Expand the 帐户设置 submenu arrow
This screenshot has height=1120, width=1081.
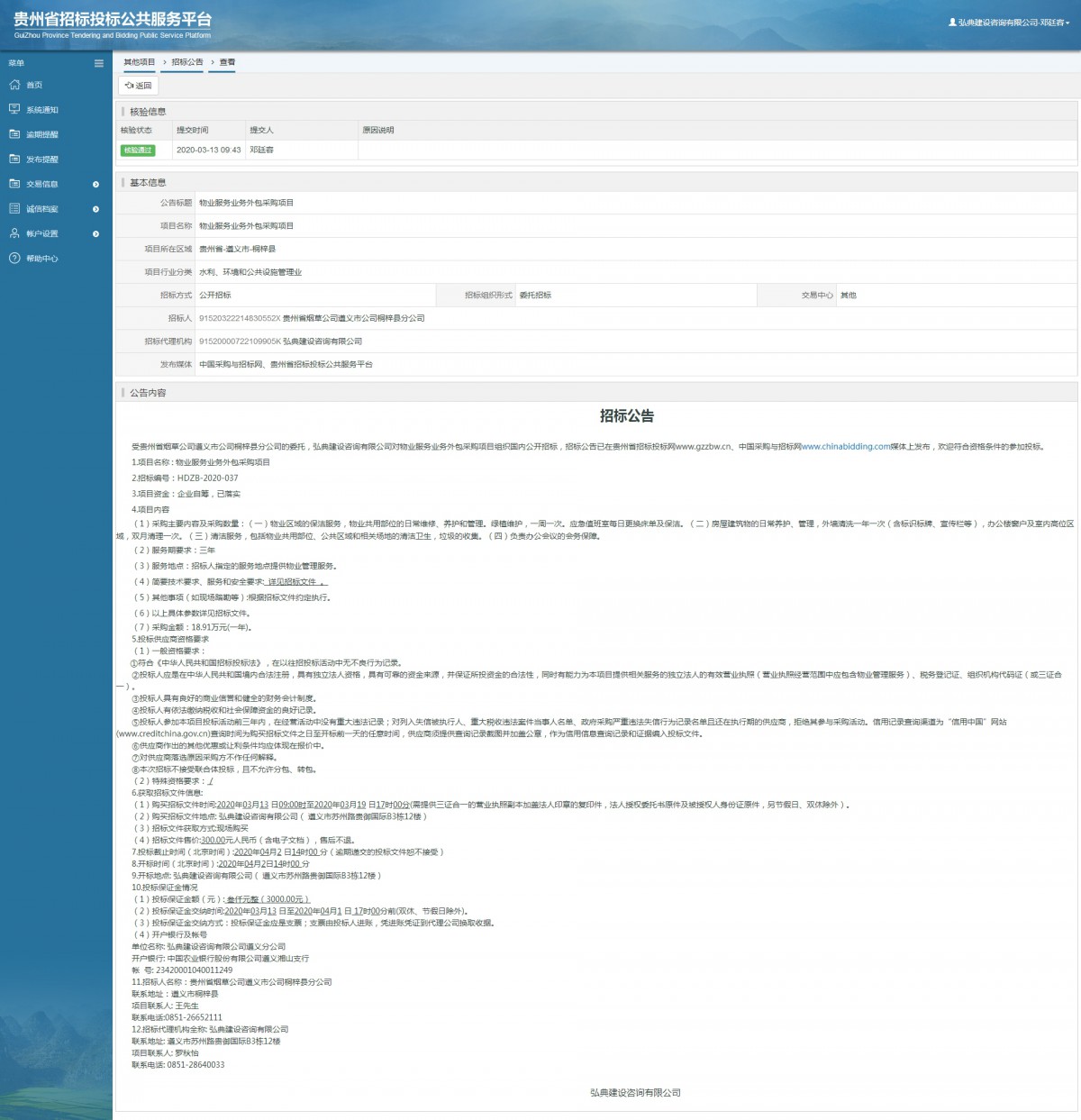point(95,234)
